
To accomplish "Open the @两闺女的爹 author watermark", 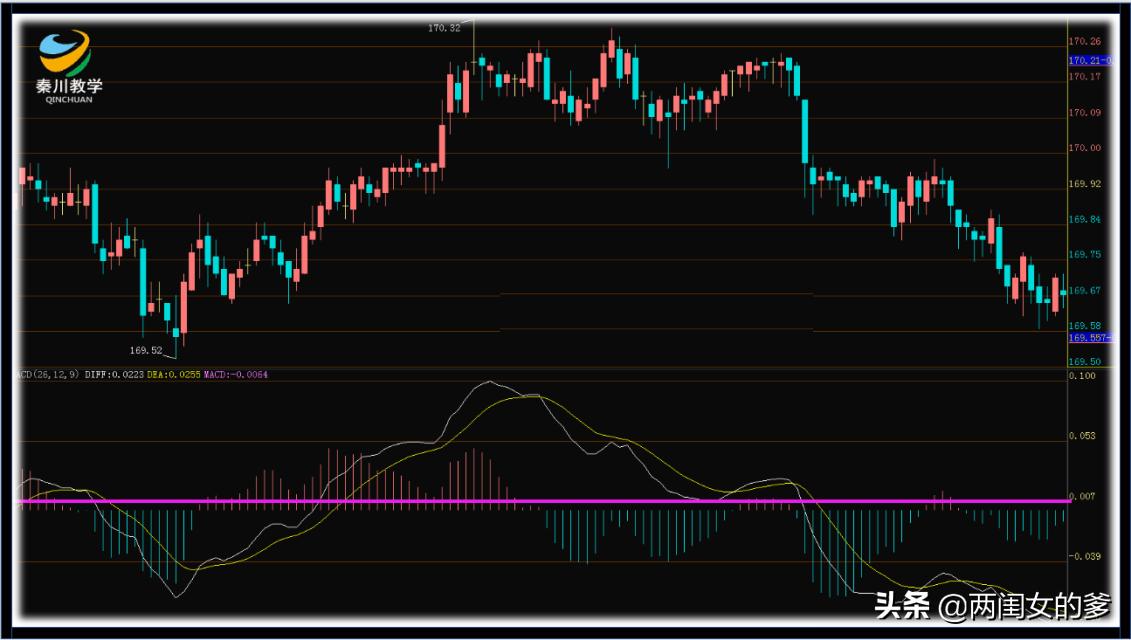I will click(x=1024, y=608).
